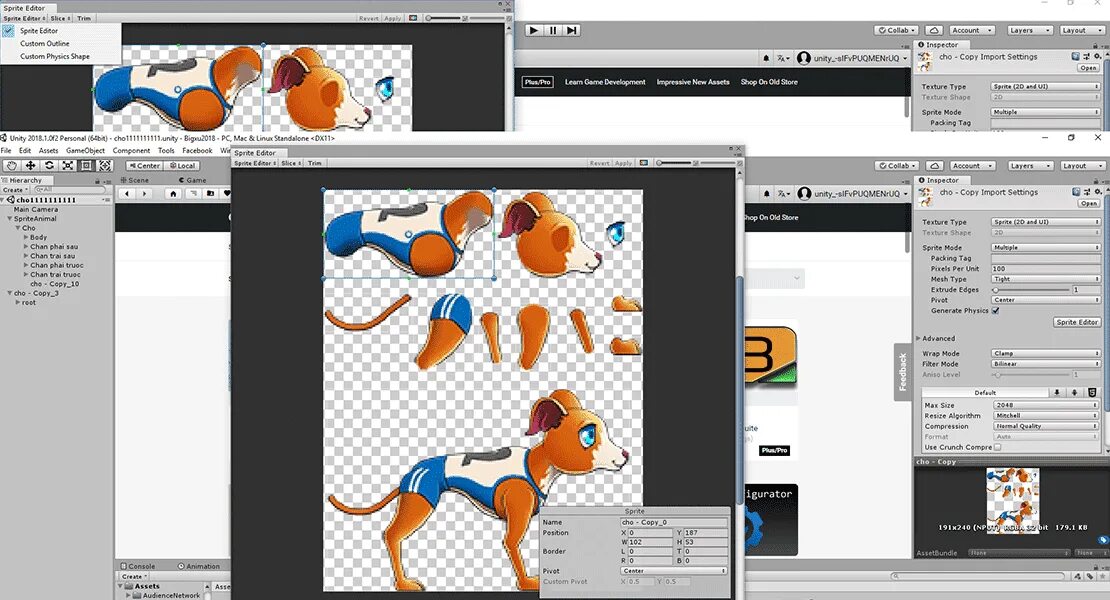The height and width of the screenshot is (600, 1110).
Task: Open the Compression quality dropdown
Action: (1046, 427)
